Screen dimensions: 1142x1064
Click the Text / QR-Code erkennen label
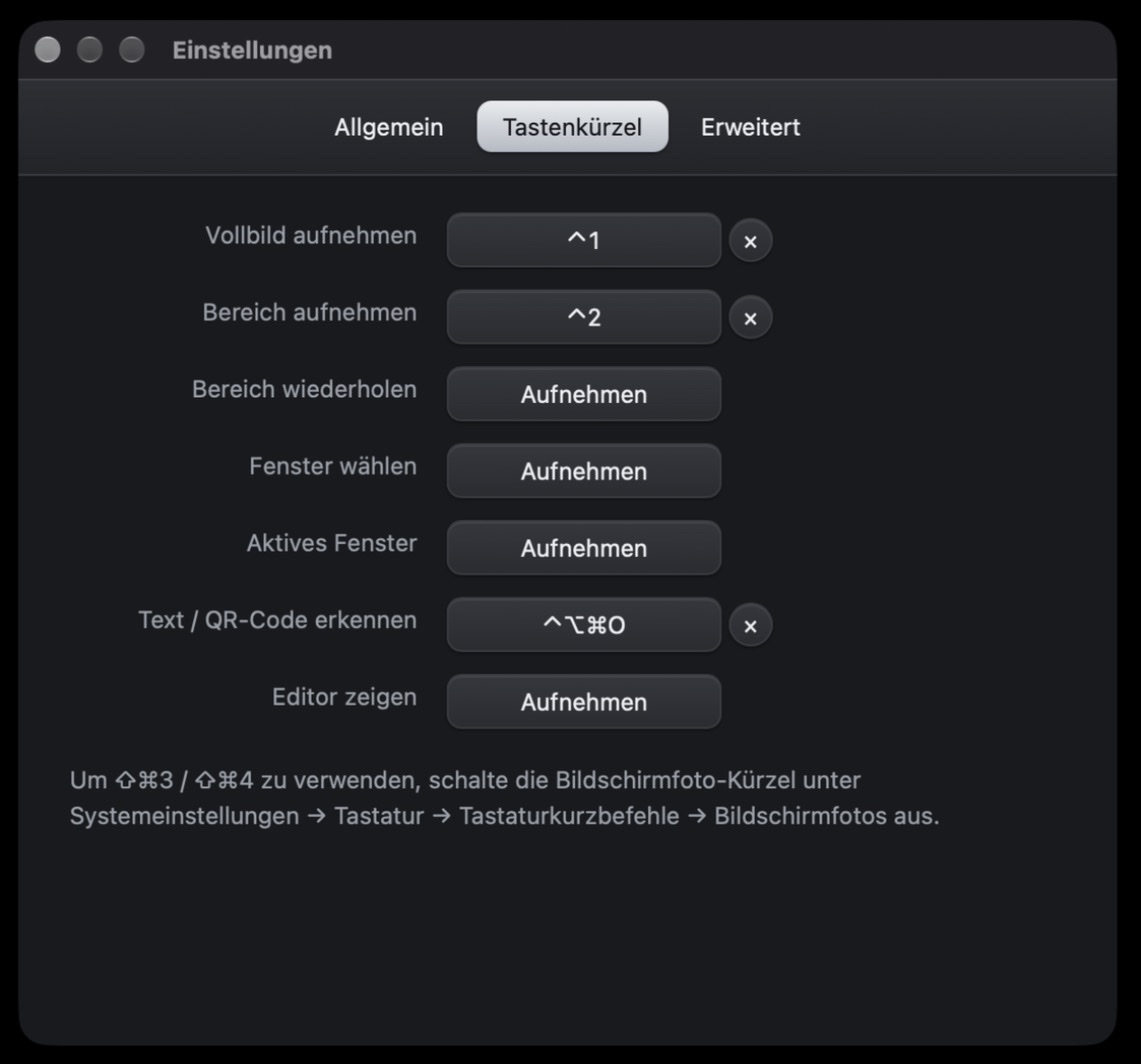pyautogui.click(x=277, y=620)
